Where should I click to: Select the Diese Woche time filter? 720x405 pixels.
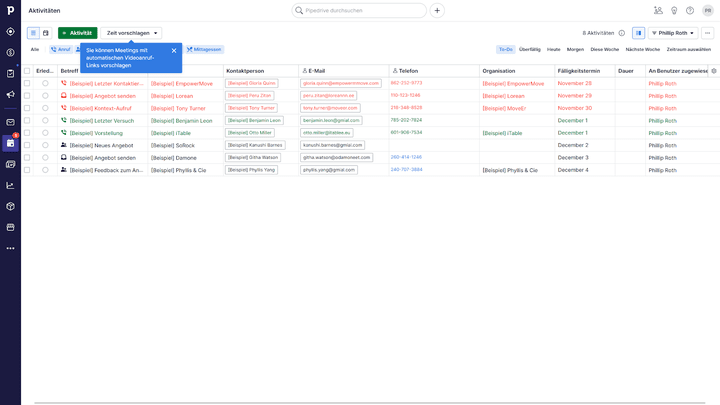point(604,49)
